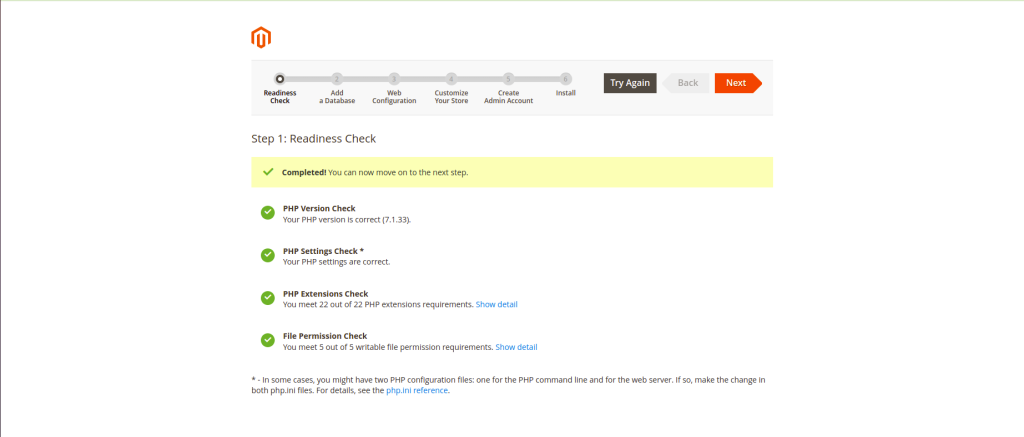
Task: Select step 6 Install in wizard
Action: (x=565, y=78)
